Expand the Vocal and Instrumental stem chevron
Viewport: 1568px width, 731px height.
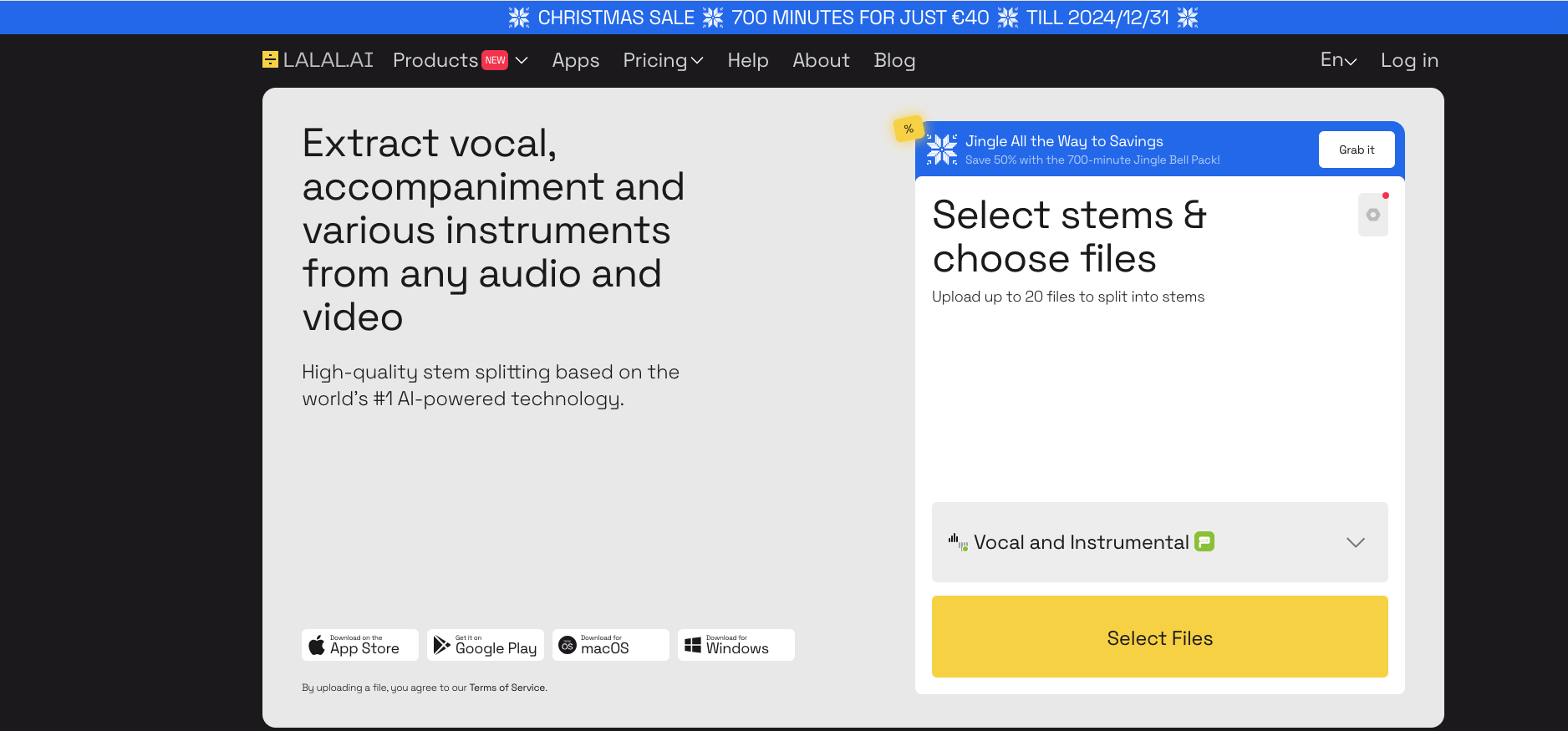tap(1356, 542)
